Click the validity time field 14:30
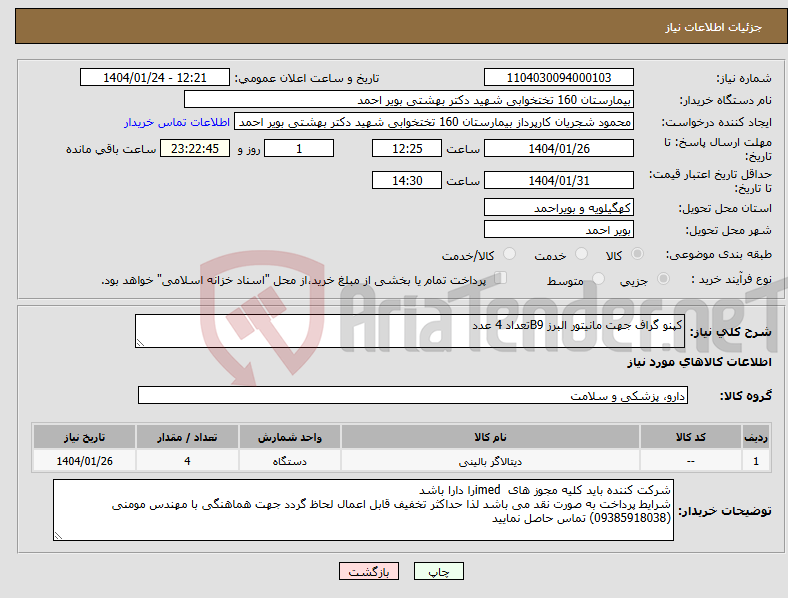The width and height of the screenshot is (788, 598). point(407,180)
